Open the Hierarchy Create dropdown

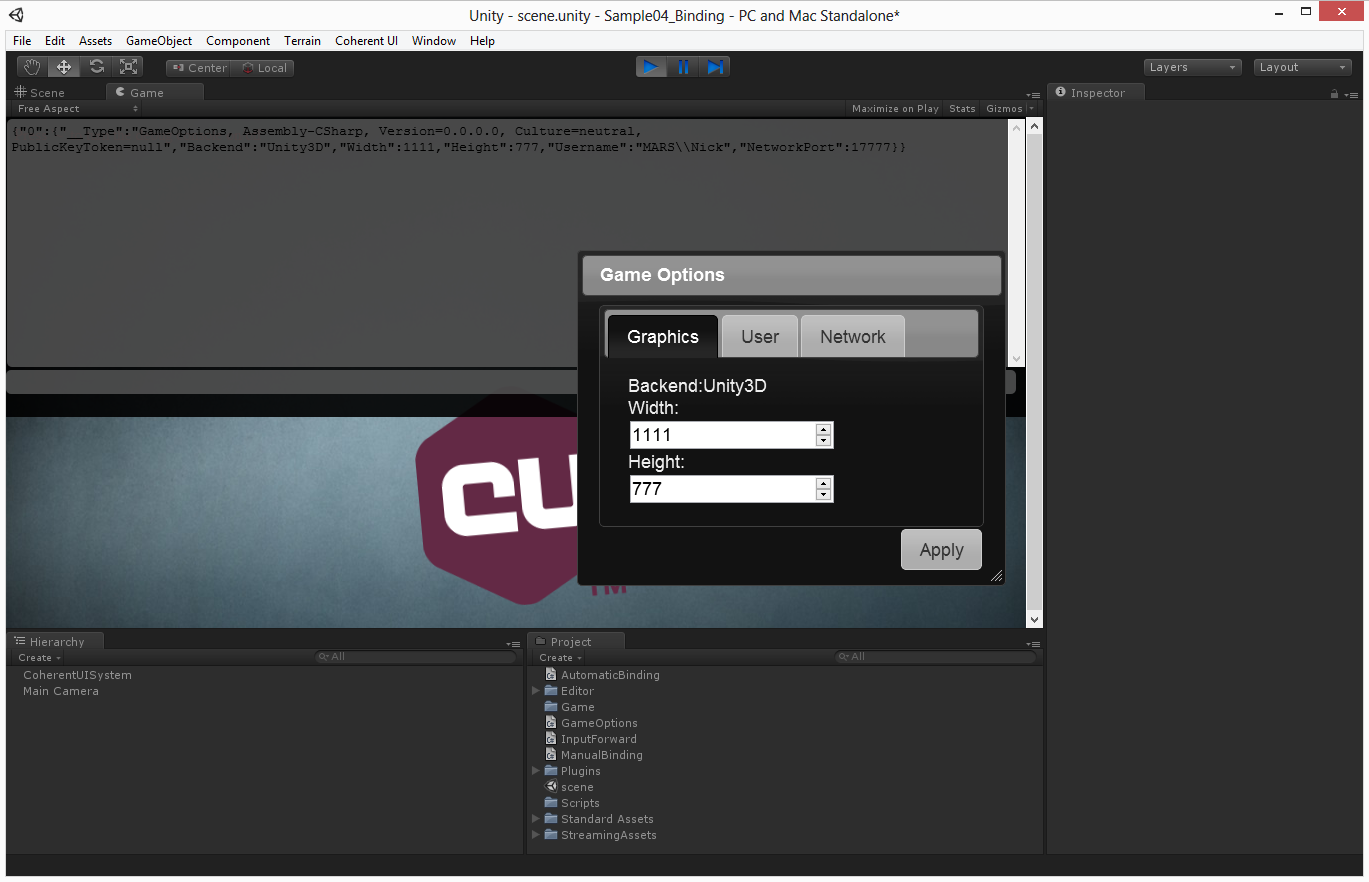(39, 657)
